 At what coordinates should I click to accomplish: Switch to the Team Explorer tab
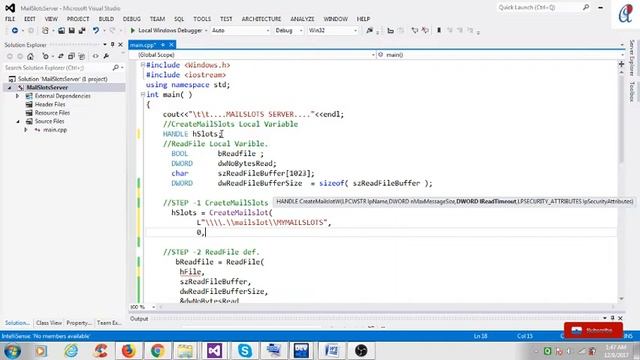pyautogui.click(x=109, y=322)
